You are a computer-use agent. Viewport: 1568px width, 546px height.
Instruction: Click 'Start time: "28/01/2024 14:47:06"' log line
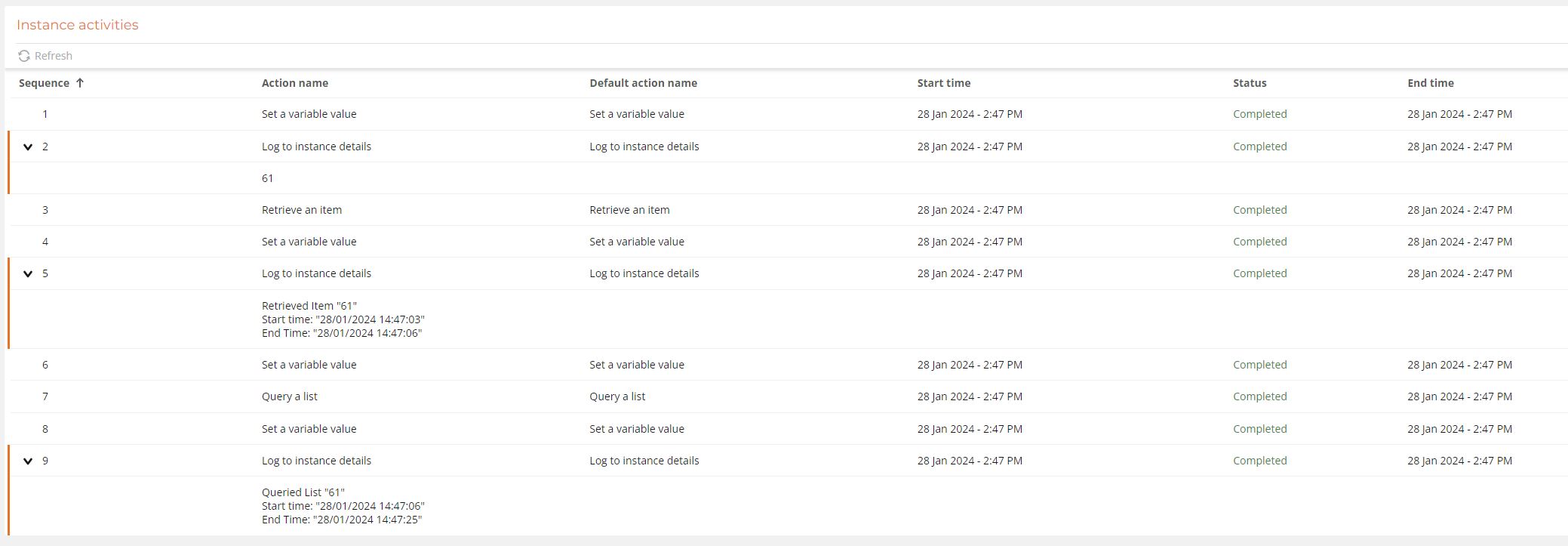tap(343, 506)
